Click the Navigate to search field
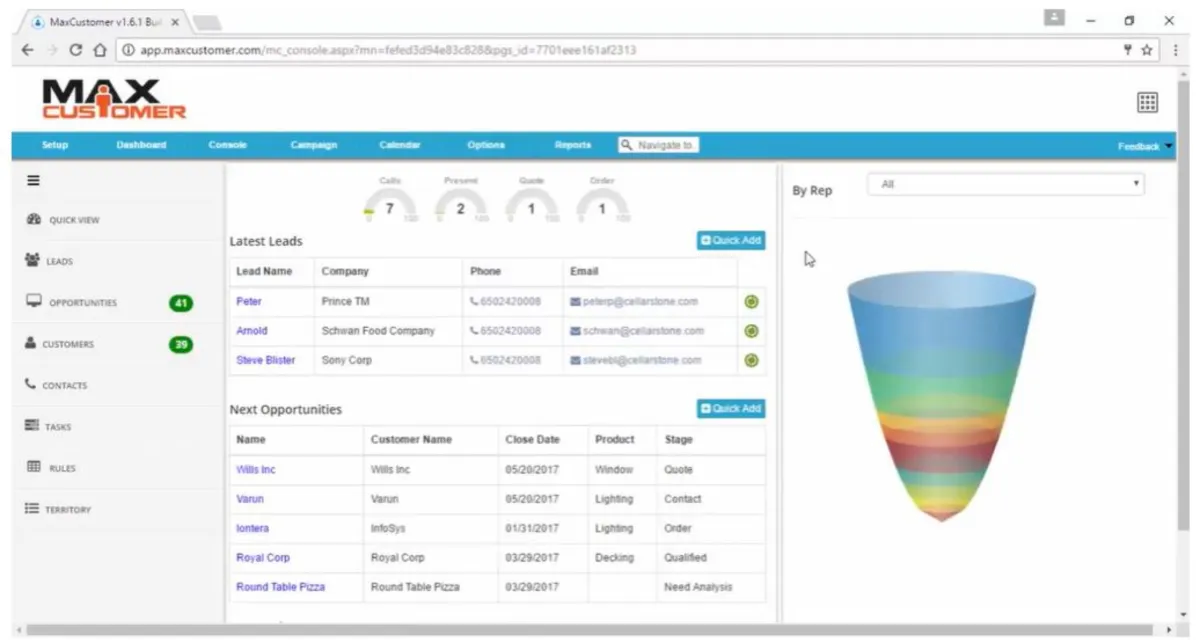 click(659, 146)
